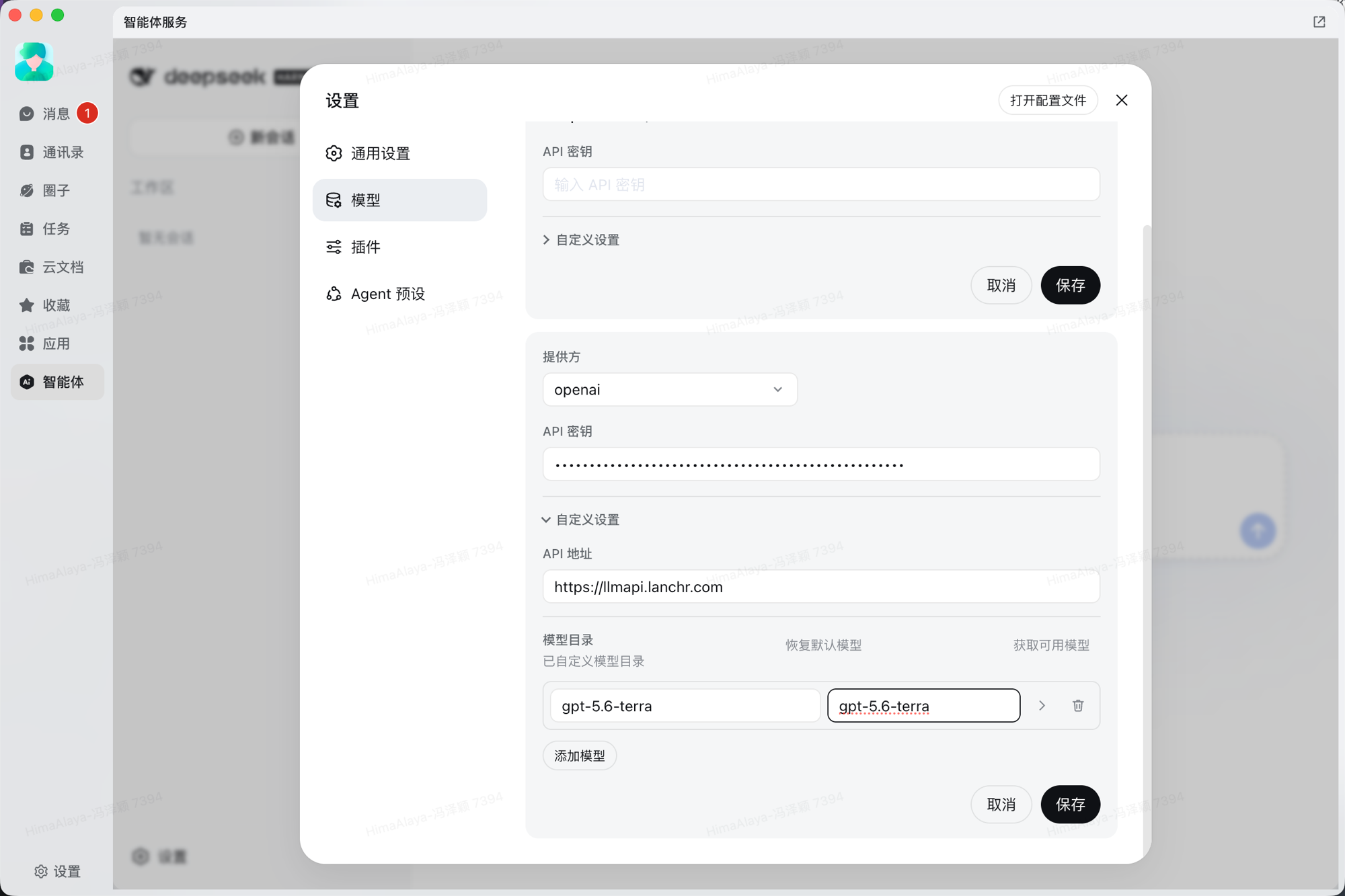Open the 插件 plugins tab
Image resolution: width=1345 pixels, height=896 pixels.
click(x=399, y=247)
